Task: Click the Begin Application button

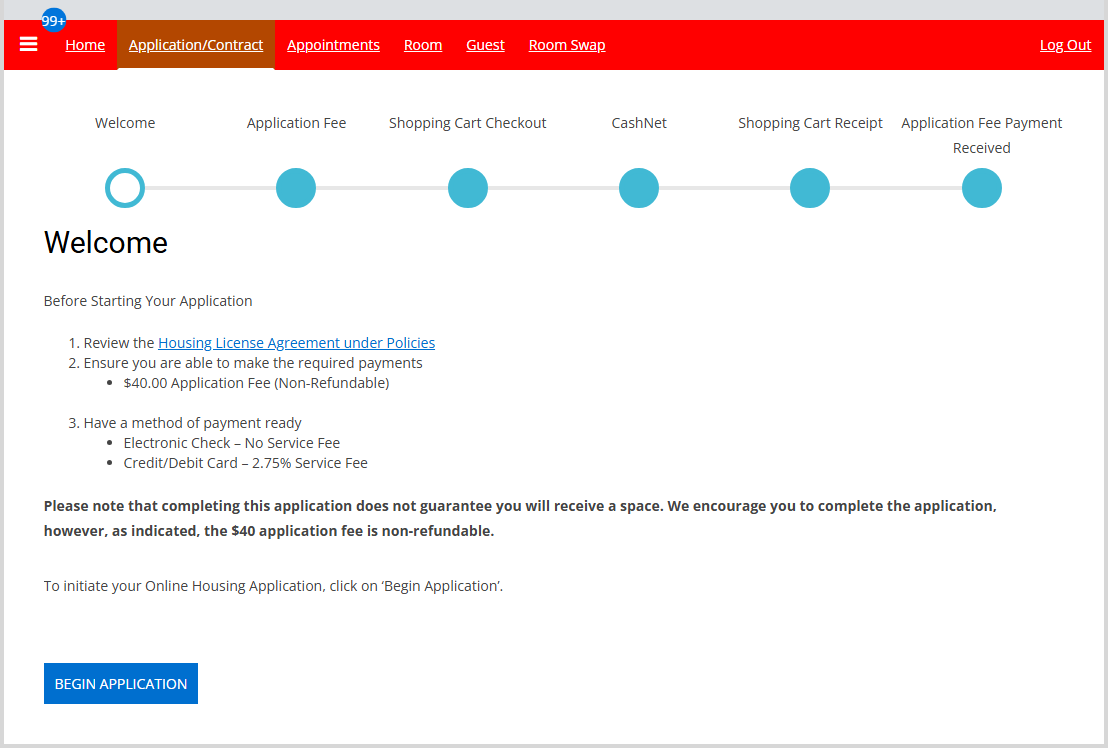Action: [121, 683]
